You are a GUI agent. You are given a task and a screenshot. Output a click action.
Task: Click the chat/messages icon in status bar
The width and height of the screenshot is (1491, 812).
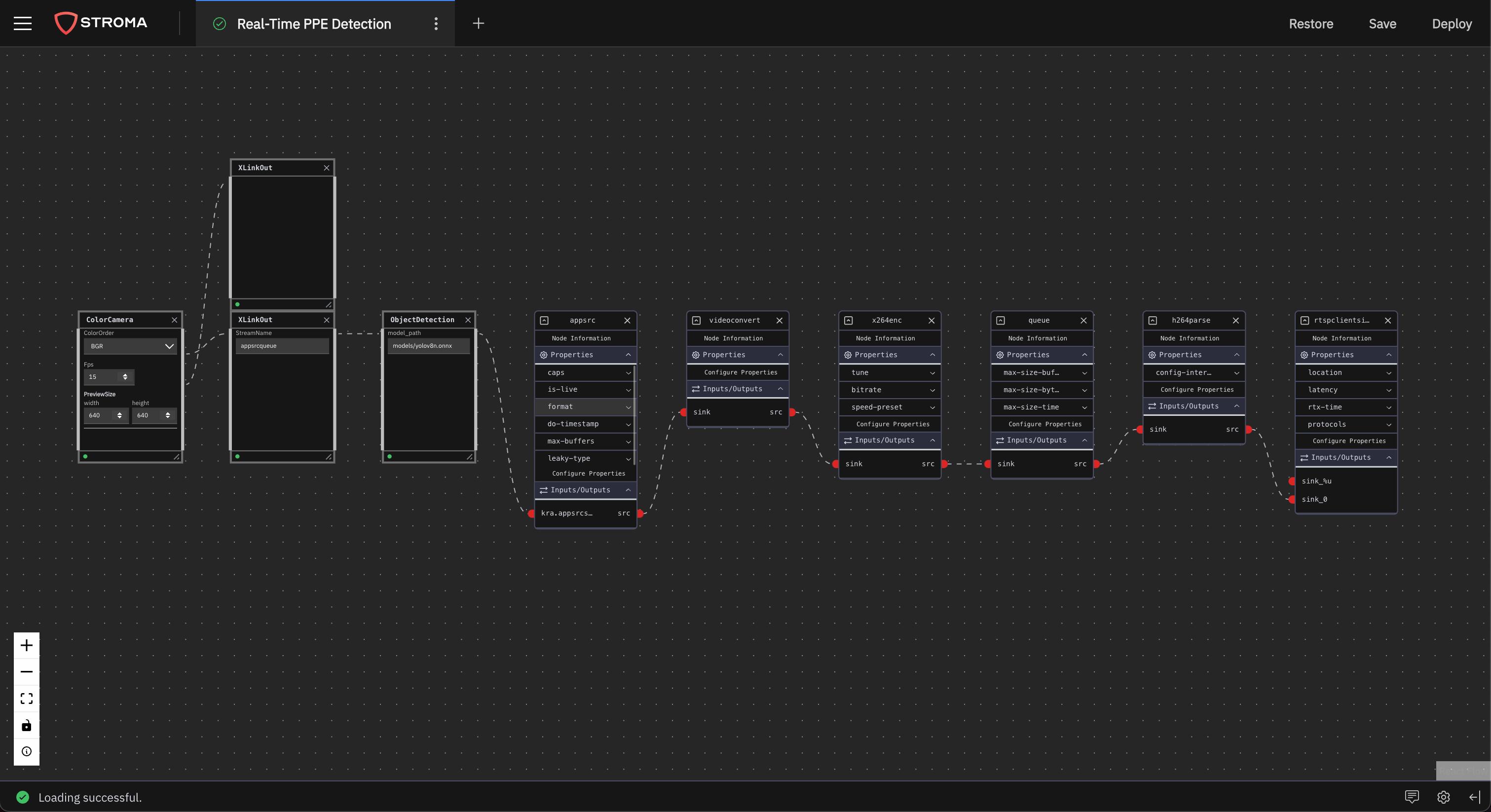[1412, 796]
